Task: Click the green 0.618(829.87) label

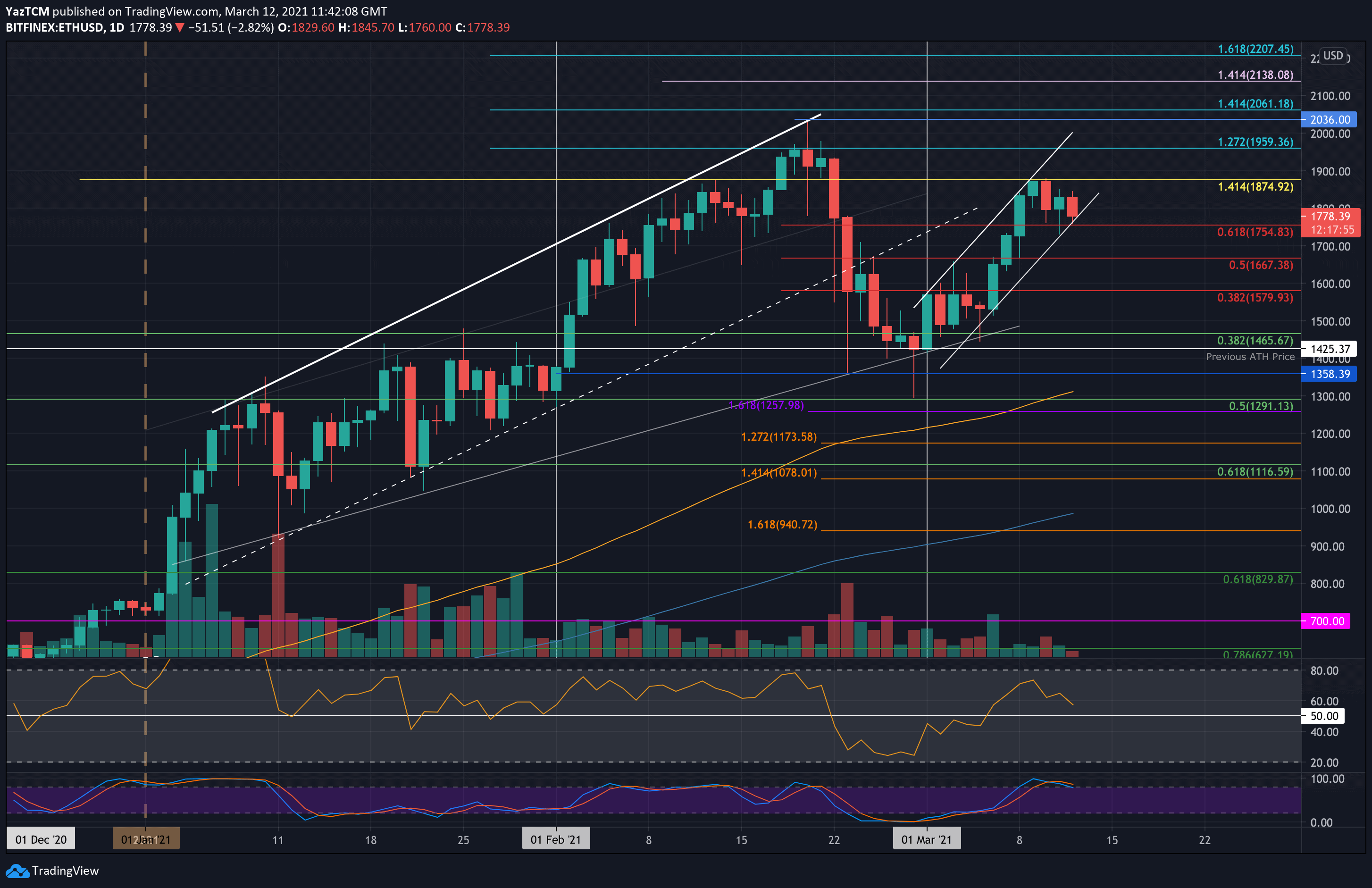Action: click(x=1258, y=579)
